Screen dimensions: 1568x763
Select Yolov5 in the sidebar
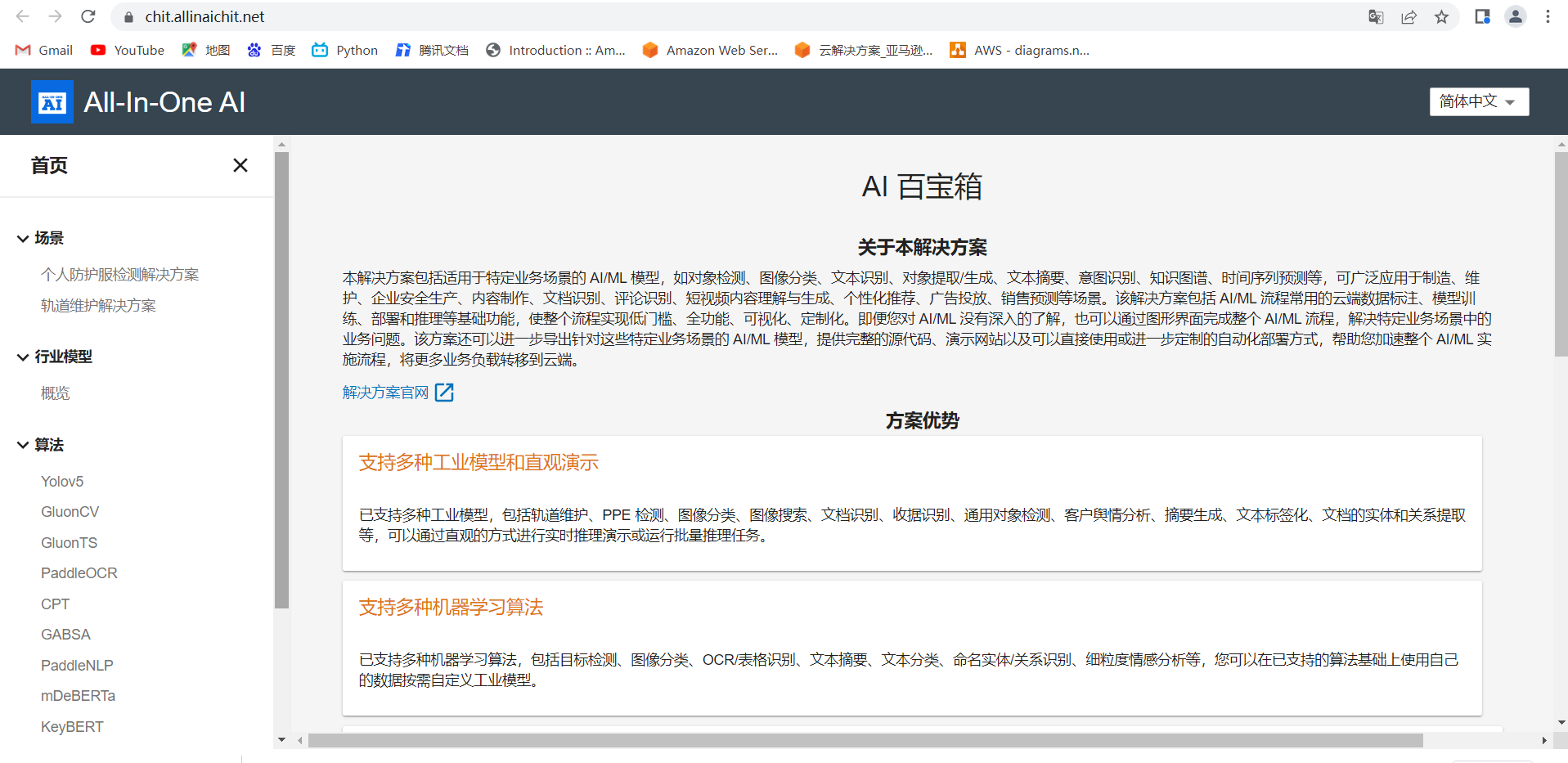pyautogui.click(x=62, y=482)
